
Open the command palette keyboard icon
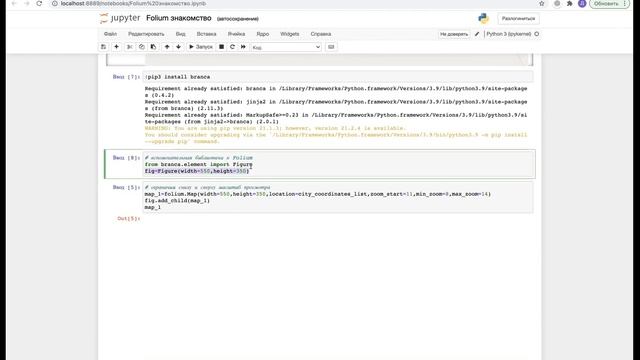[x=331, y=47]
